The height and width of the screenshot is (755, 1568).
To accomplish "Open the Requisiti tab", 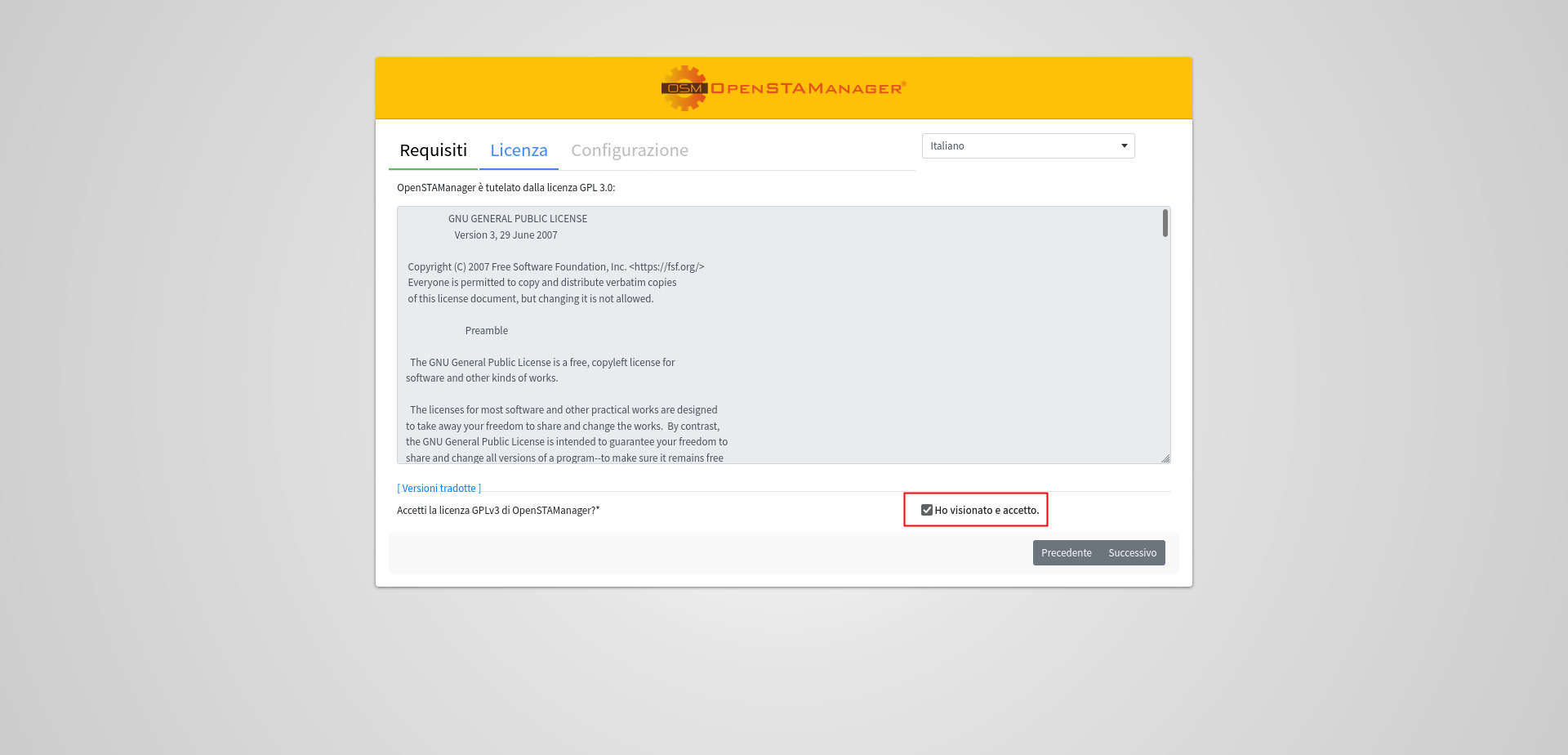I will coord(433,150).
